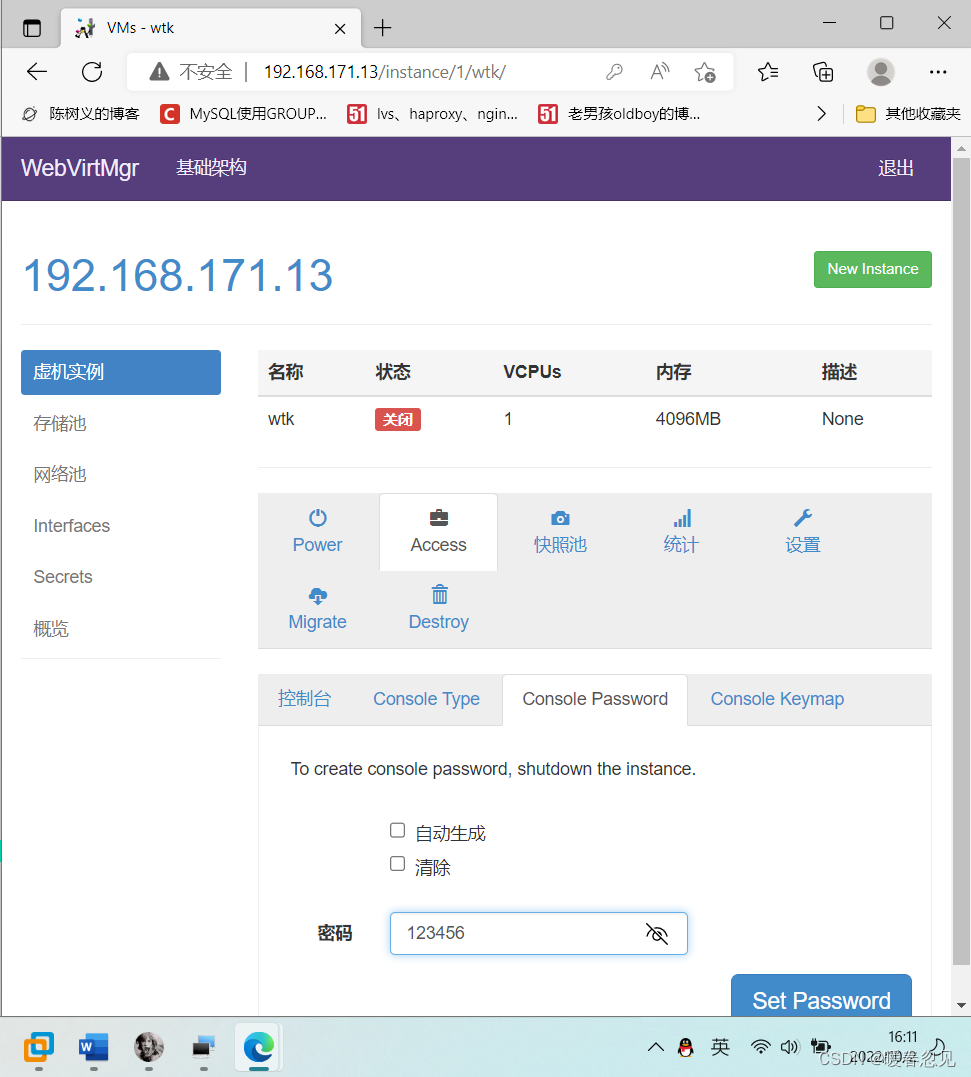The height and width of the screenshot is (1077, 971).
Task: Switch to Console Keymap sub-tab
Action: pyautogui.click(x=777, y=699)
